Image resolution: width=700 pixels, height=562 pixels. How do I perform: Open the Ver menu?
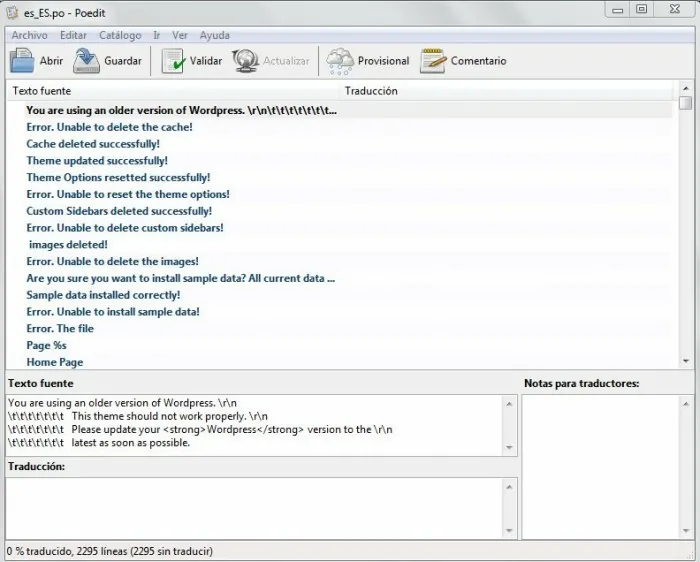(179, 35)
